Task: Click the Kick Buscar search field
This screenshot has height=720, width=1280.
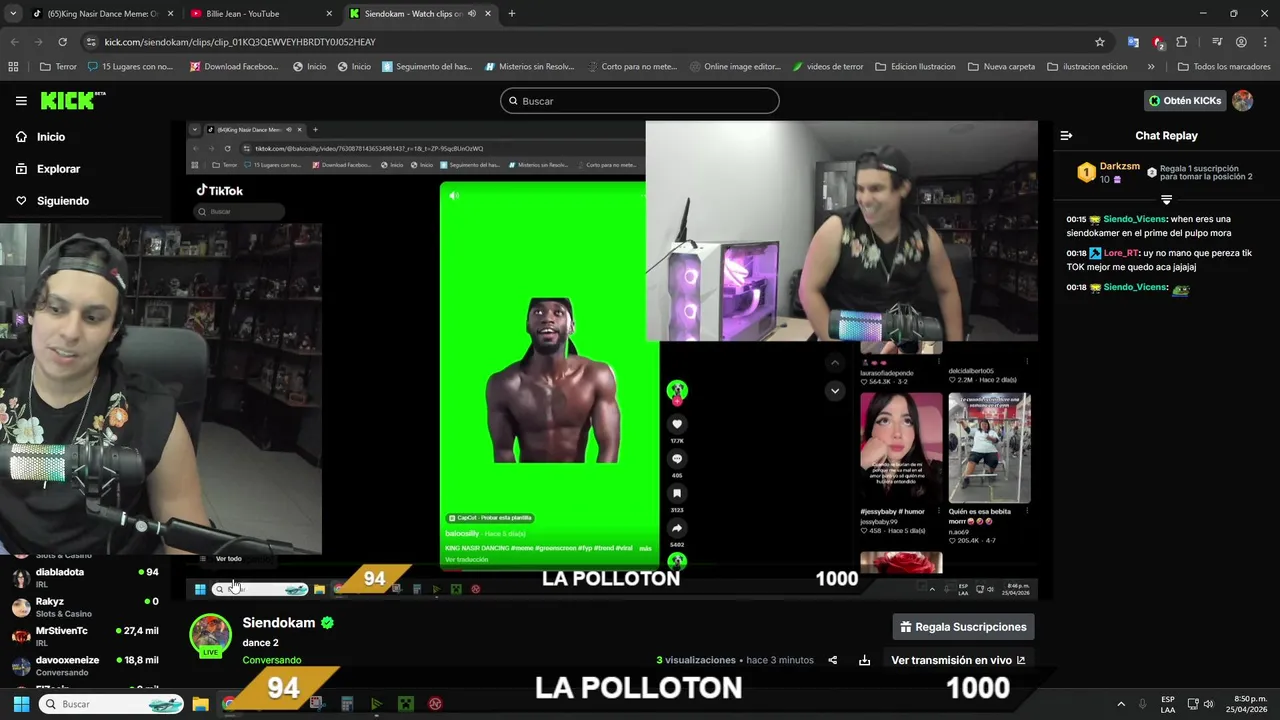Action: tap(640, 101)
